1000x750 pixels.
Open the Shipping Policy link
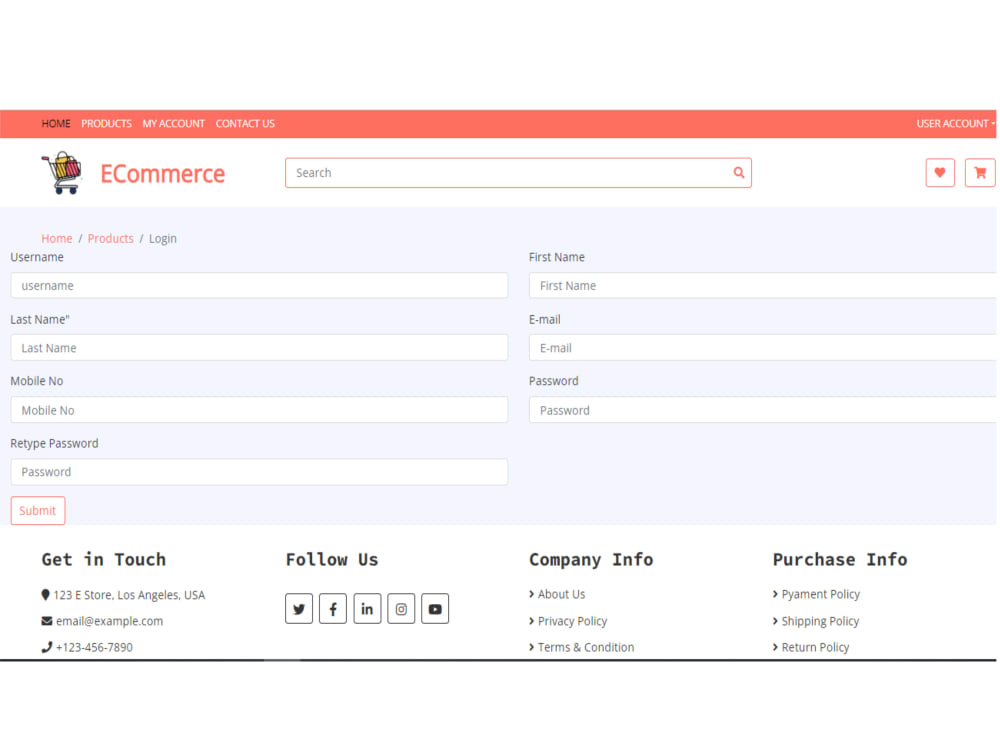[x=820, y=621]
